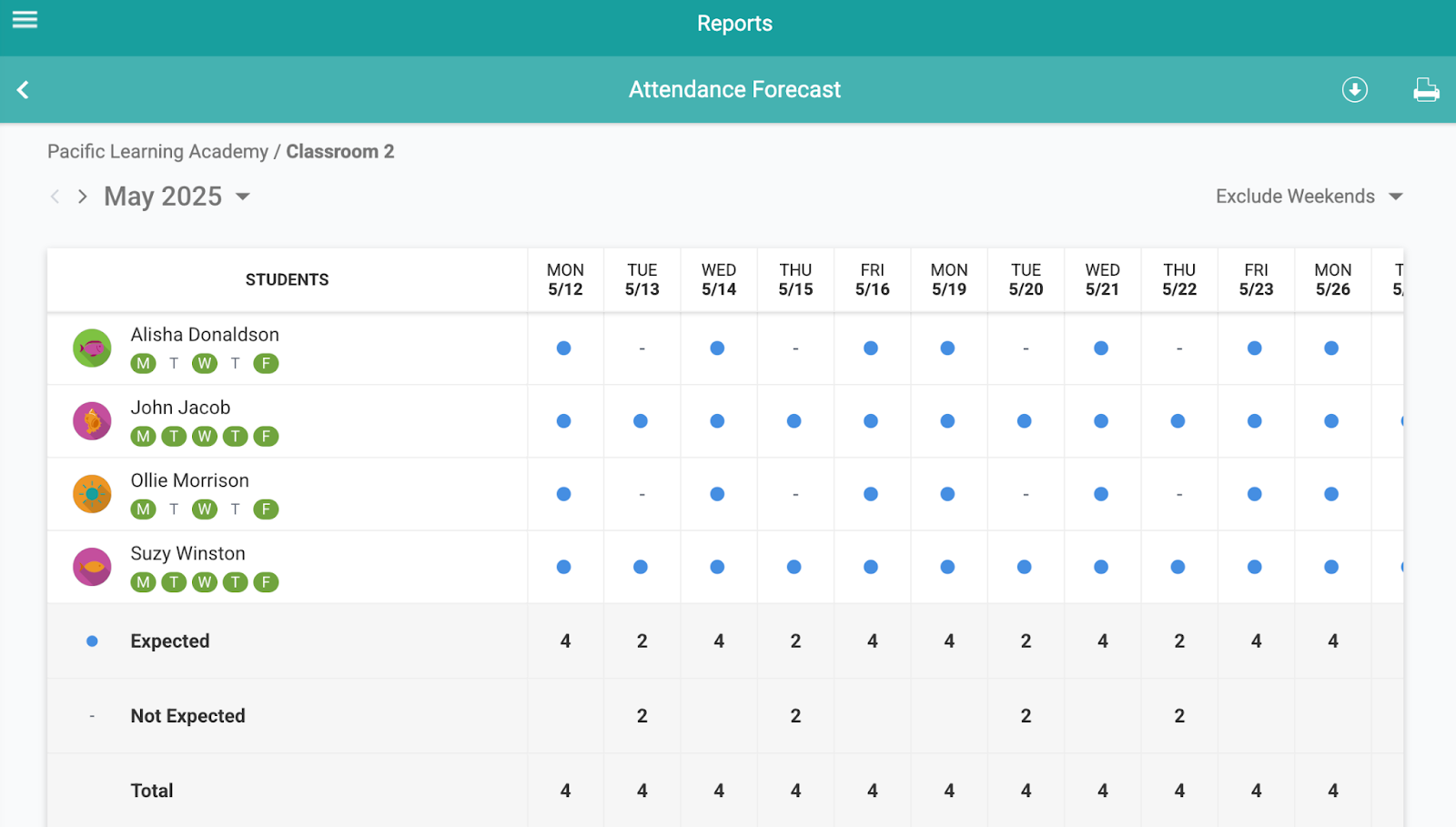Click Alisha Donaldson's fish avatar

click(x=92, y=348)
